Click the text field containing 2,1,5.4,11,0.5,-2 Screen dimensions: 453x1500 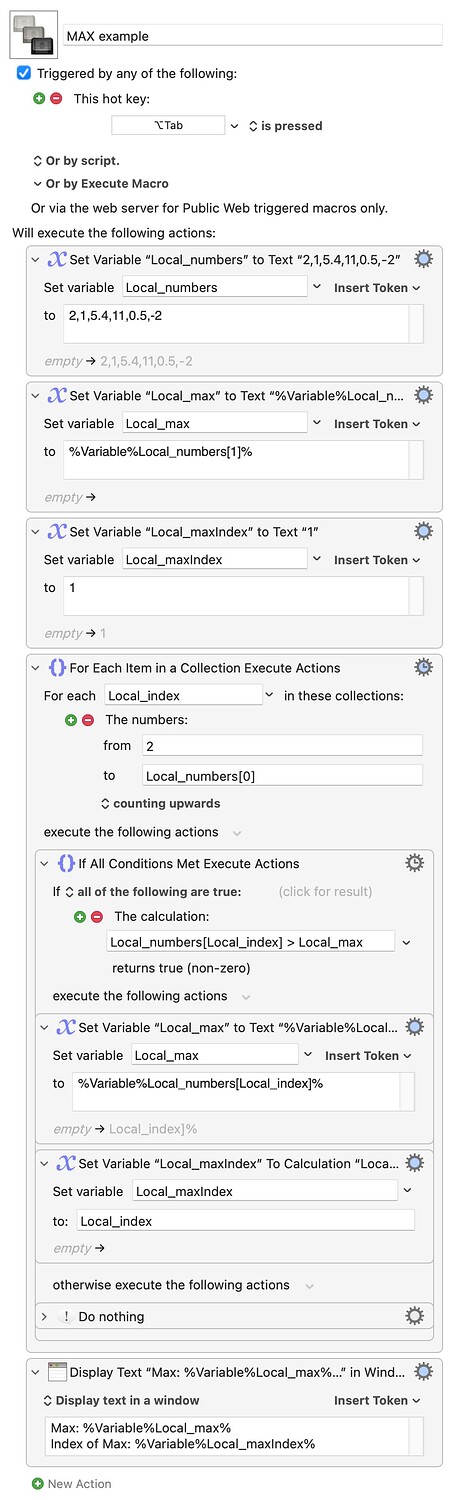(235, 324)
